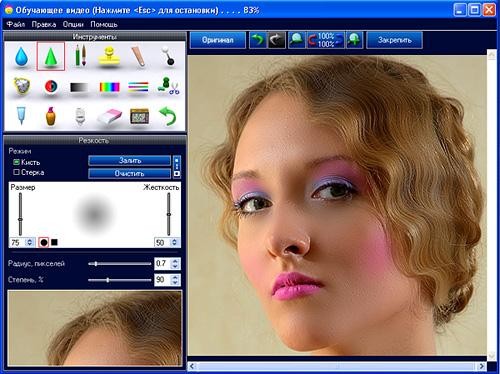Click the hardness field showing 50
Viewport: 500px width, 374px height.
[x=162, y=242]
